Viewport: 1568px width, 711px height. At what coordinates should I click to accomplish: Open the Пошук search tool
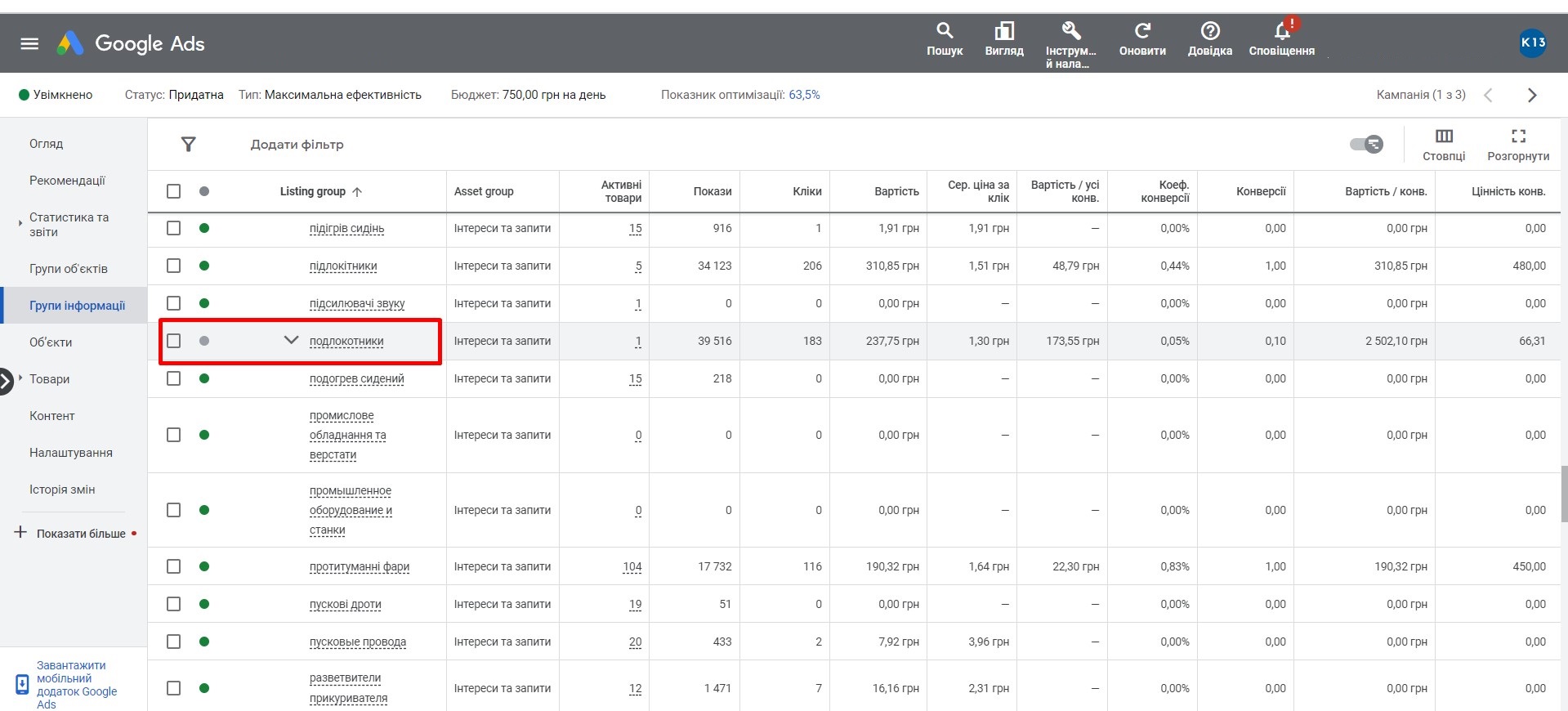click(945, 39)
